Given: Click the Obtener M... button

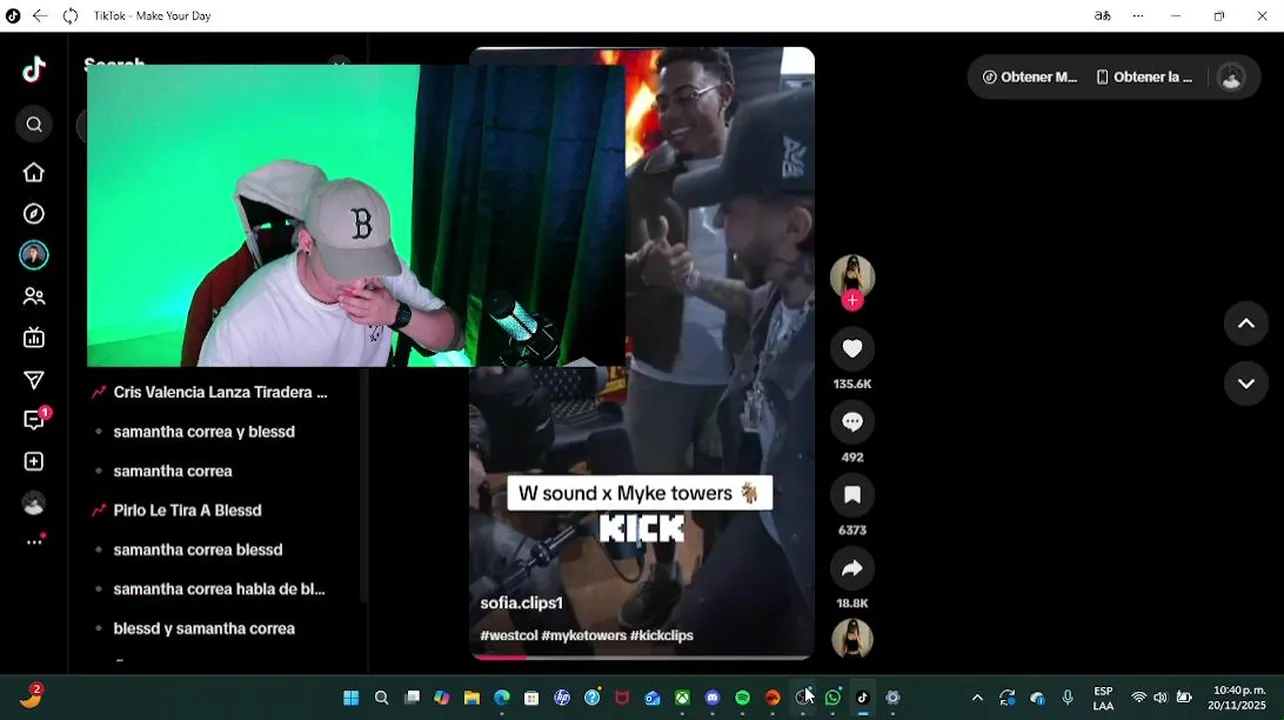Looking at the screenshot, I should pos(1029,77).
